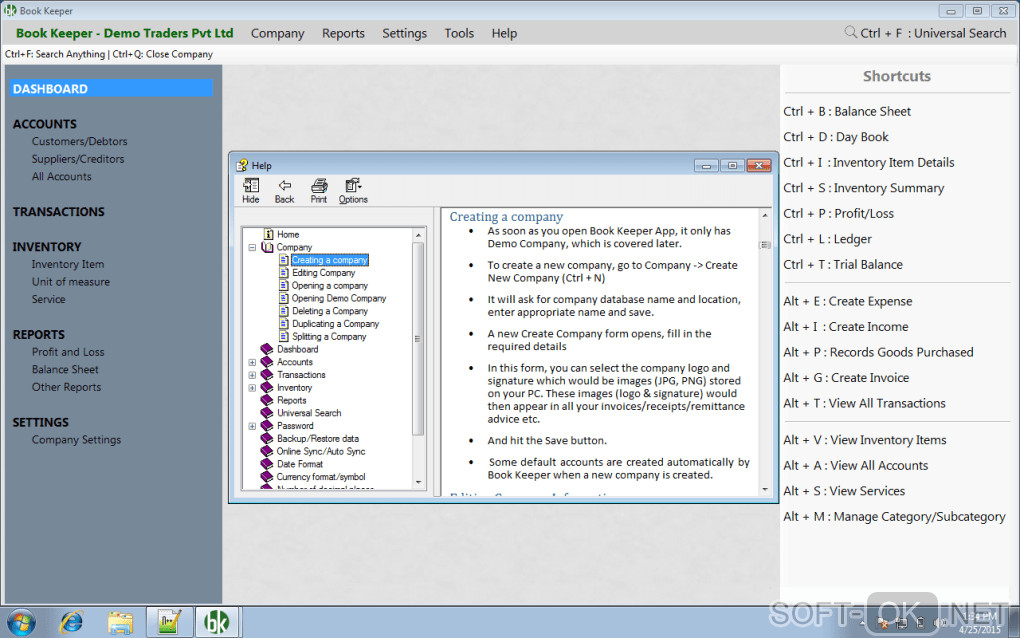Click the Reports book icon in help tree
The image size is (1020, 638).
pyautogui.click(x=267, y=400)
